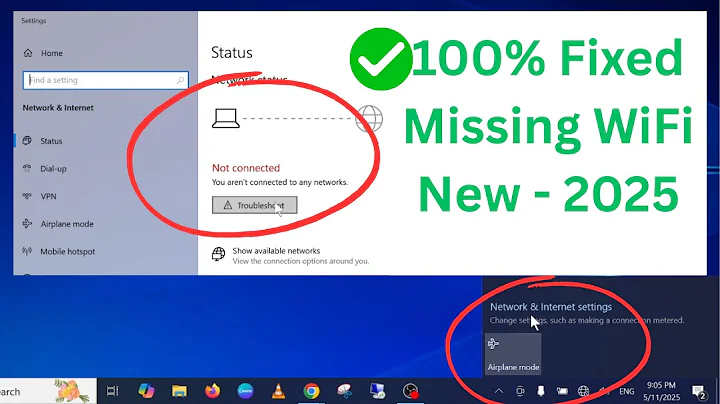Click the Meet Now tray icon
This screenshot has width=720, height=404.
pos(520,391)
